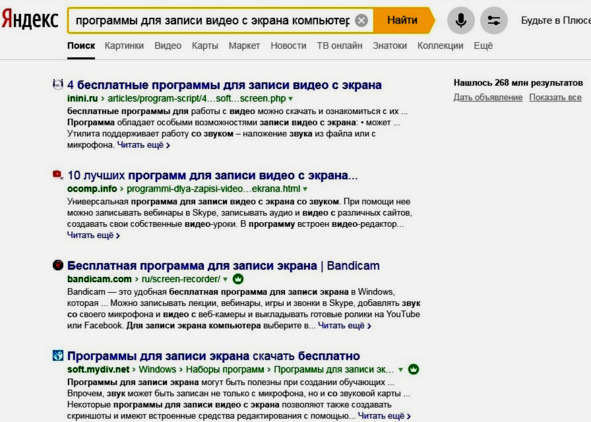Screen dimensions: 591x422
Task: Expand dropdown arrow next to inini.ru URL
Action: point(291,99)
